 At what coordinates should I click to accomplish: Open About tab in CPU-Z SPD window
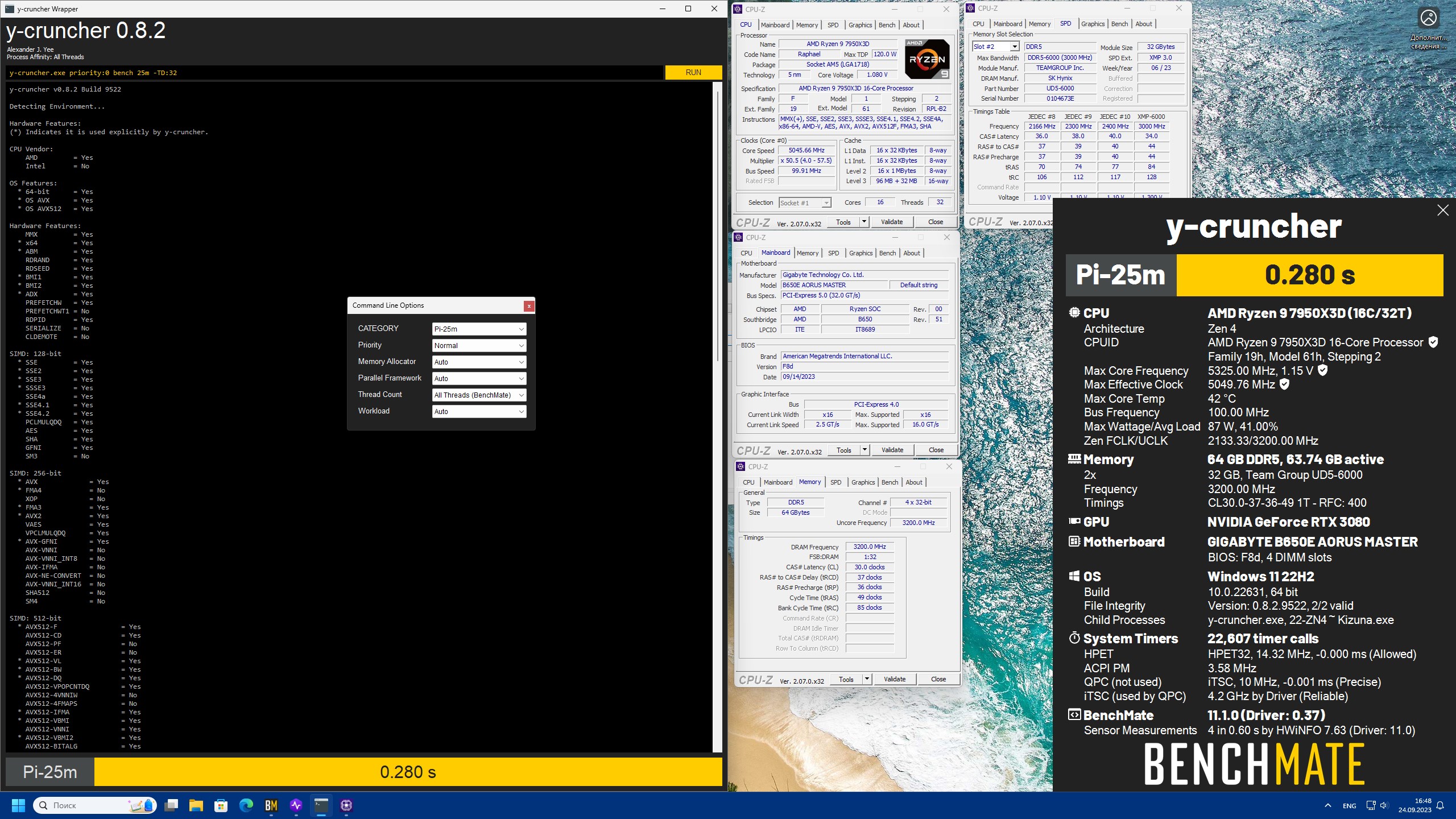[x=1144, y=24]
